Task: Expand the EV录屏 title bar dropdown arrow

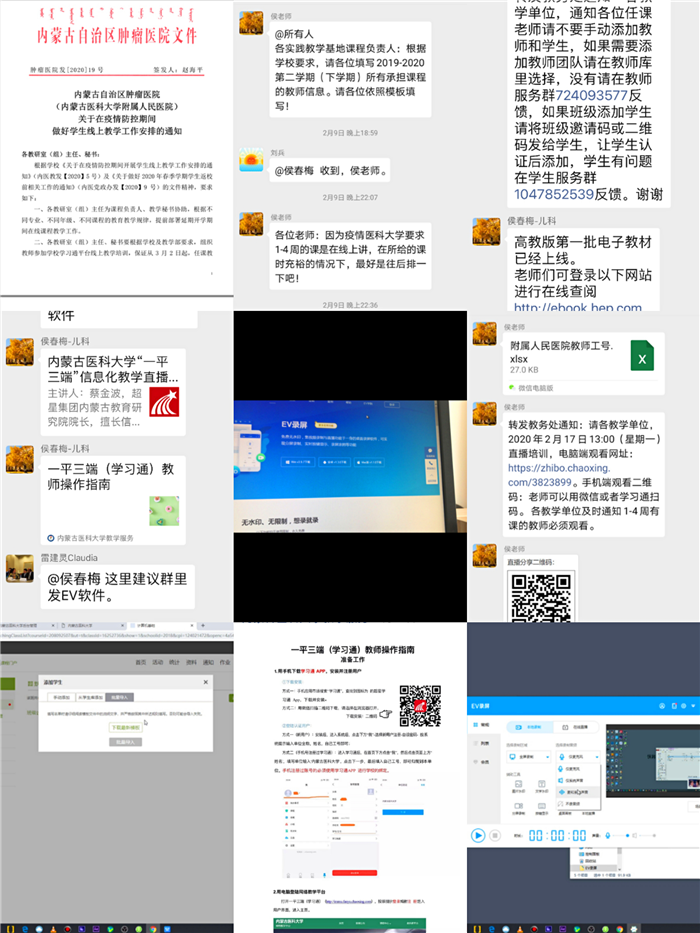Action: point(693,706)
